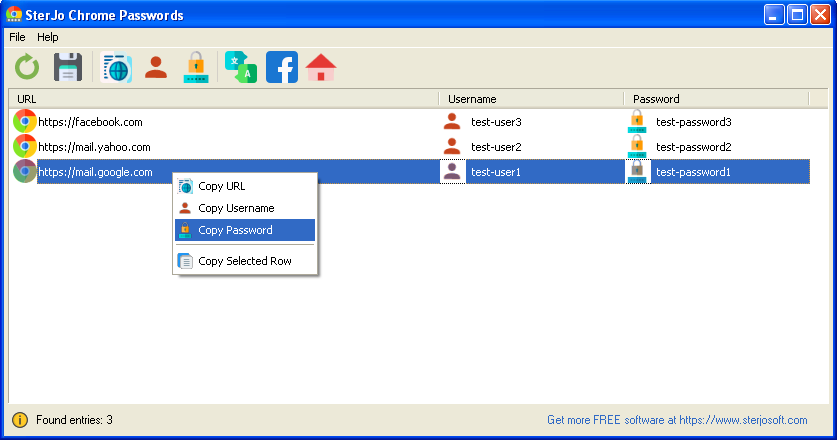Screen dimensions: 837x440
Task: Click the Home page toolbar icon
Action: [x=321, y=67]
